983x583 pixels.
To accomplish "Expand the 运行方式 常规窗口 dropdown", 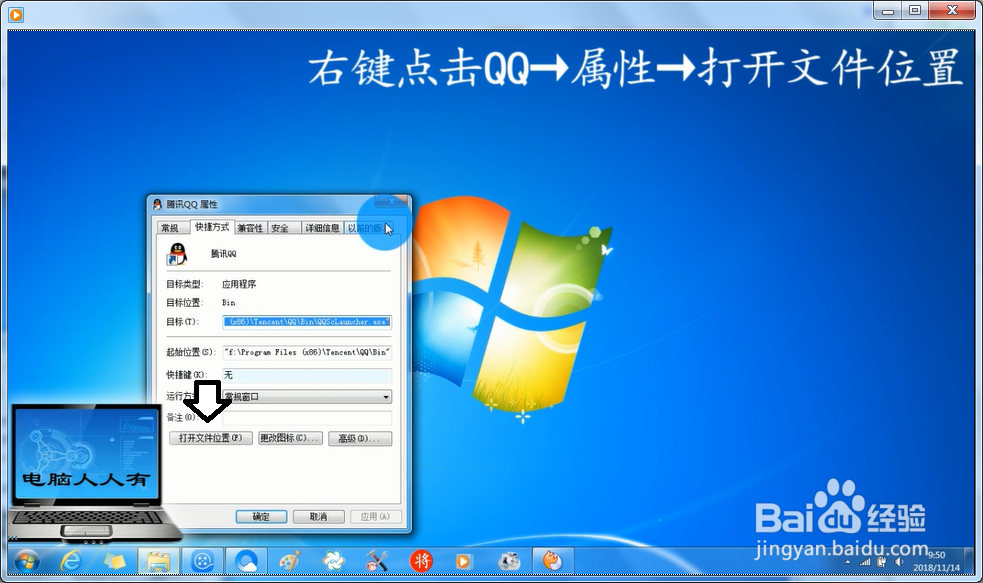I will tap(307, 397).
